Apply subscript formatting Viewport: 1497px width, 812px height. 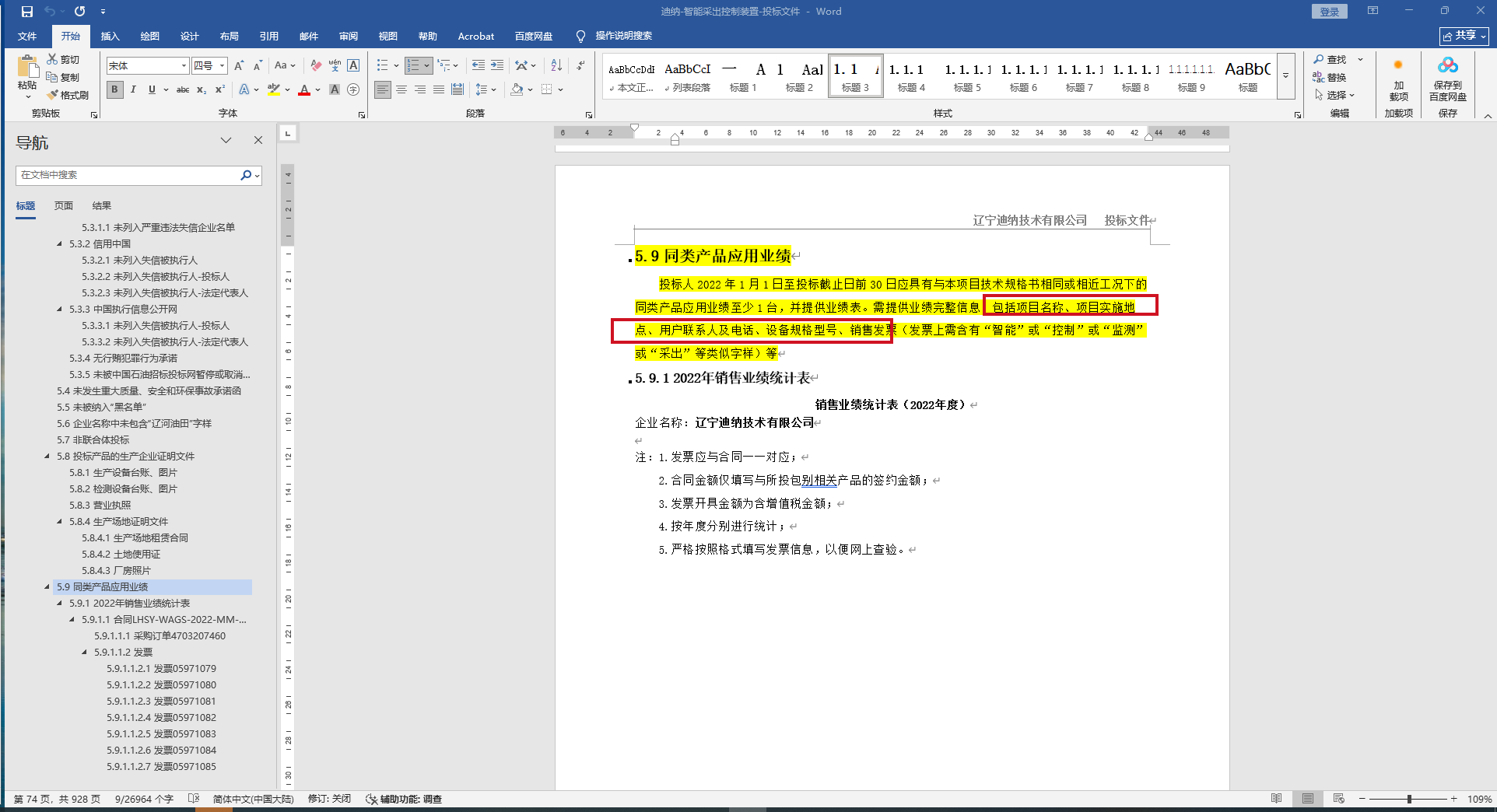(x=202, y=89)
